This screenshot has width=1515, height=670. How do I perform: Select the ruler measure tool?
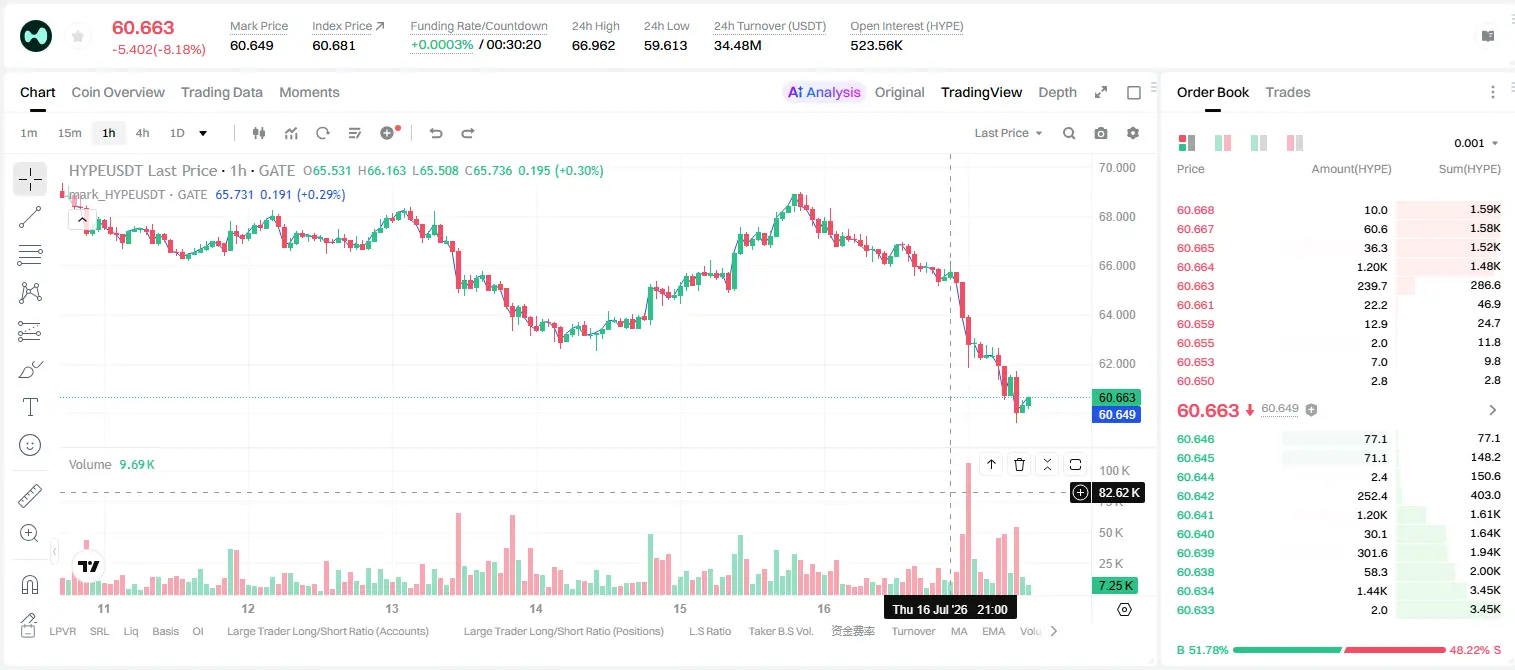pyautogui.click(x=30, y=495)
